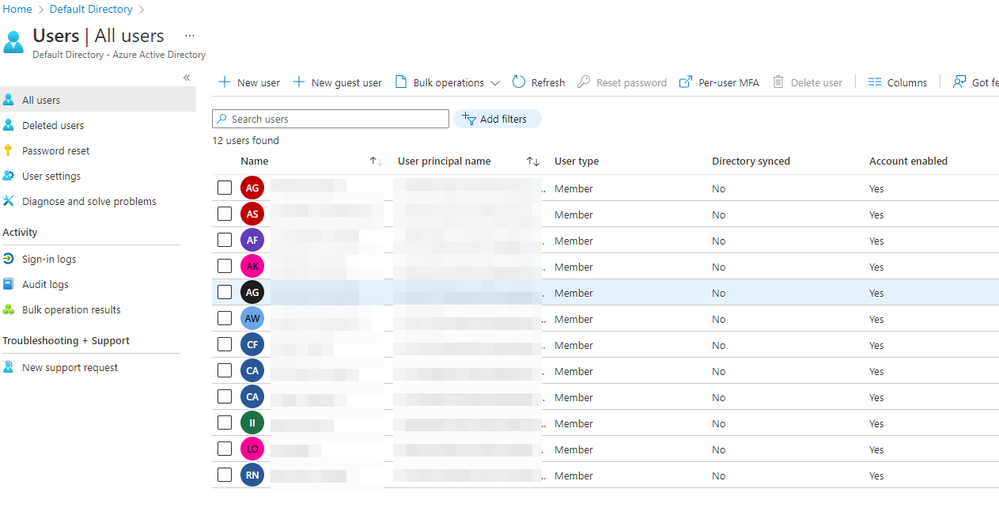Screen dimensions: 999x531
Task: Click the Per-user MFA external link icon
Action: click(686, 82)
